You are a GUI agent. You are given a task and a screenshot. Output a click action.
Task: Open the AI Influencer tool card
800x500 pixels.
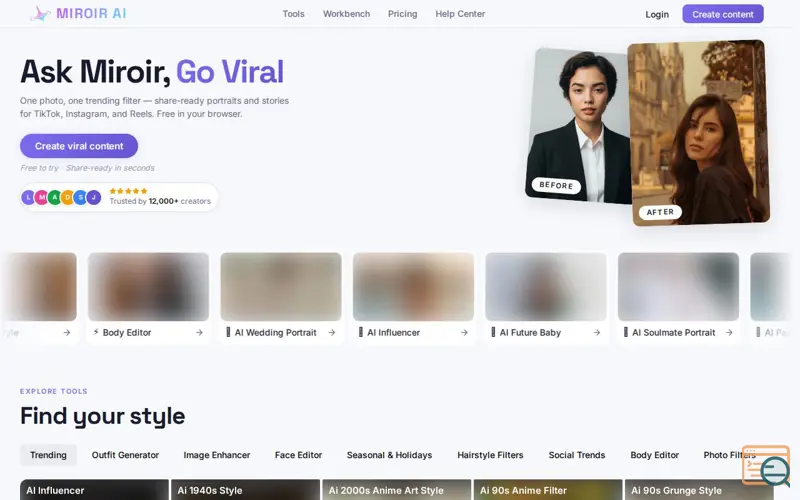(x=94, y=490)
